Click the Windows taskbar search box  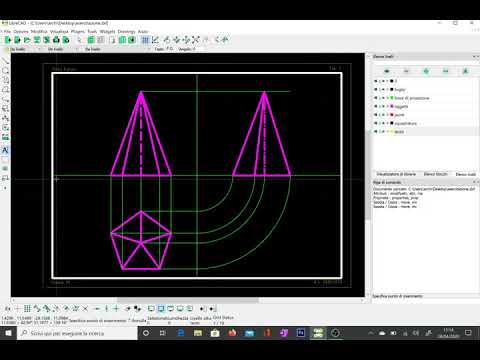tap(77, 333)
